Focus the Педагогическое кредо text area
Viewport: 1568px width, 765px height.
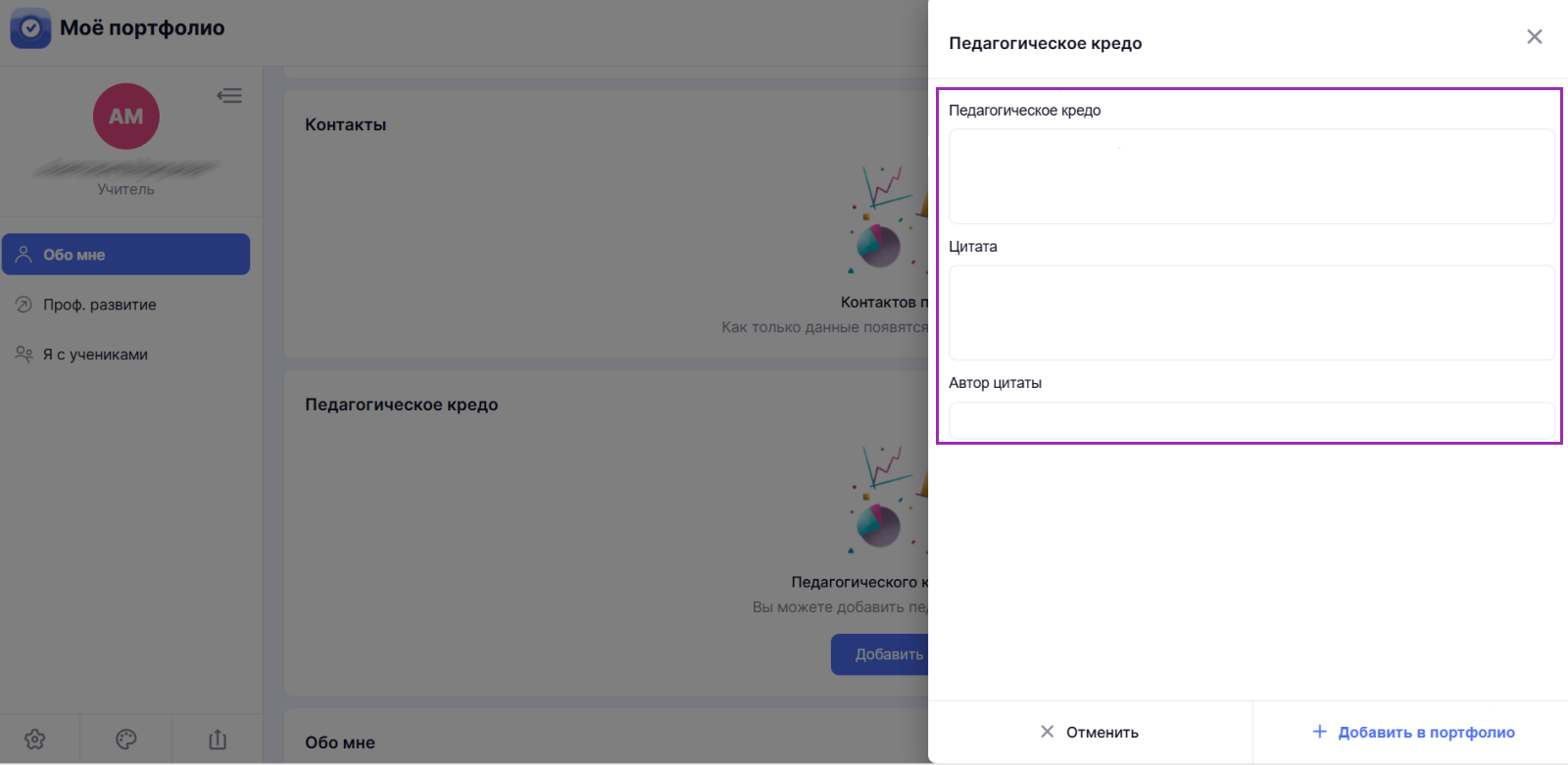tap(1251, 176)
